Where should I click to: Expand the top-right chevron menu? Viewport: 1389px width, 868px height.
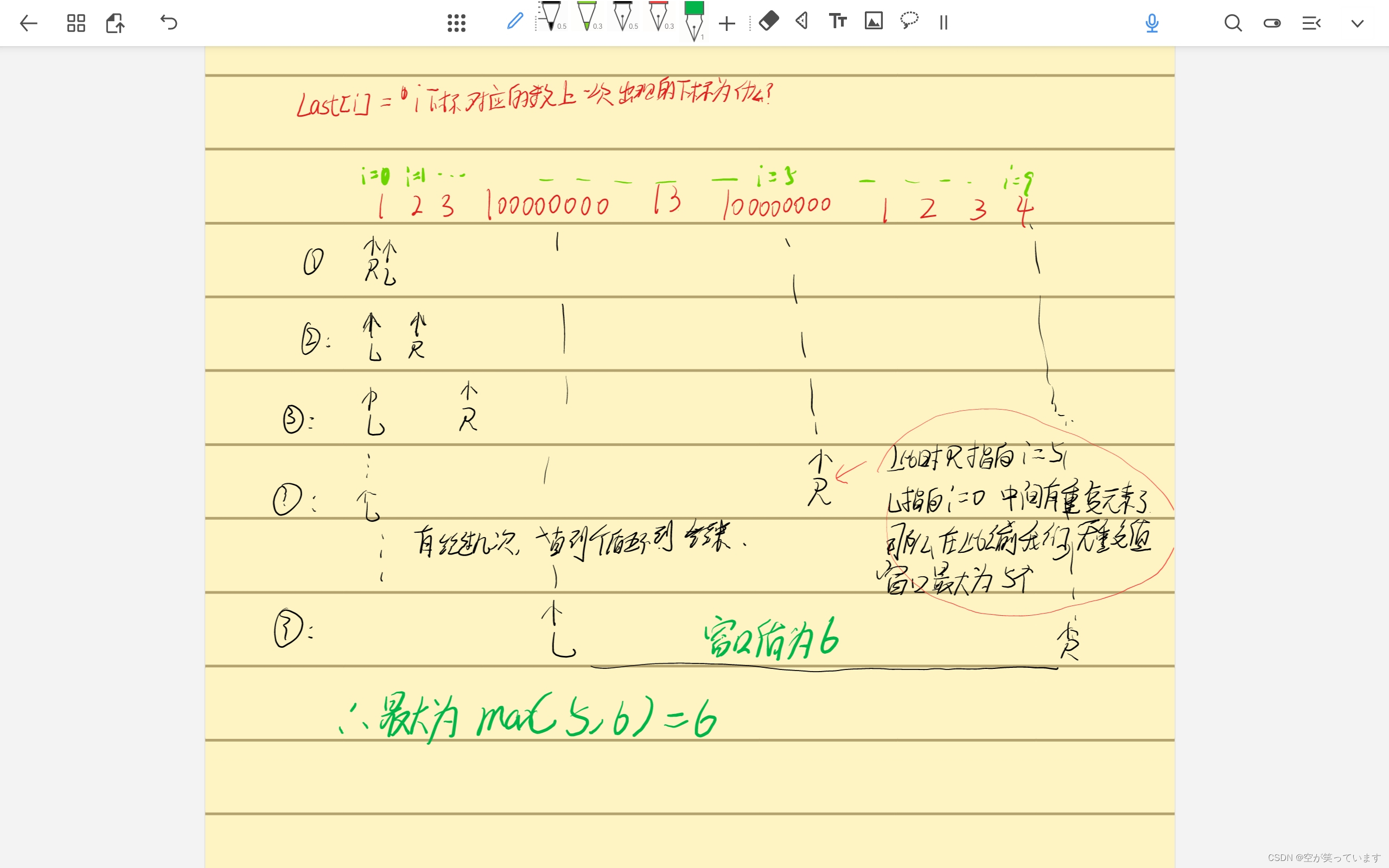(1358, 23)
